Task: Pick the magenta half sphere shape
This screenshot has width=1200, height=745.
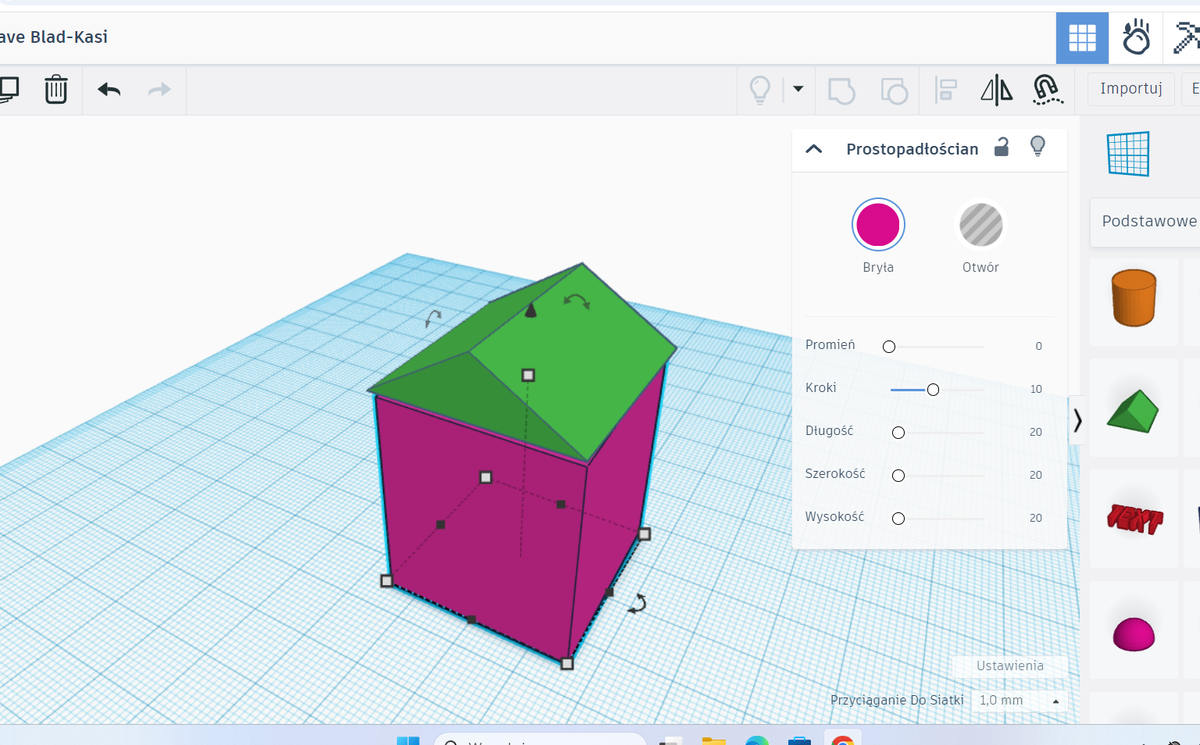Action: click(1134, 633)
